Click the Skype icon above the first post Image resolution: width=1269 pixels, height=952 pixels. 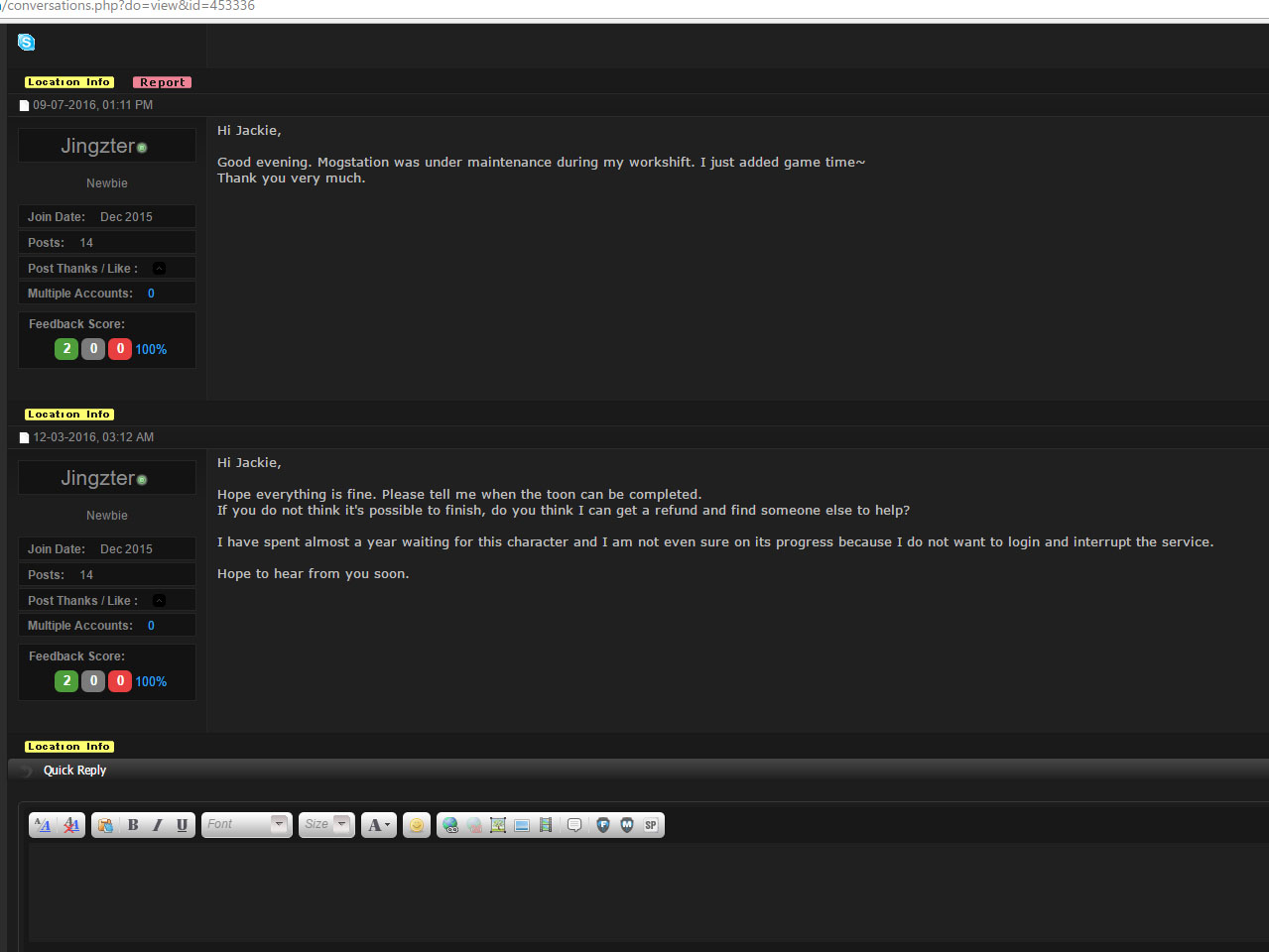[26, 42]
